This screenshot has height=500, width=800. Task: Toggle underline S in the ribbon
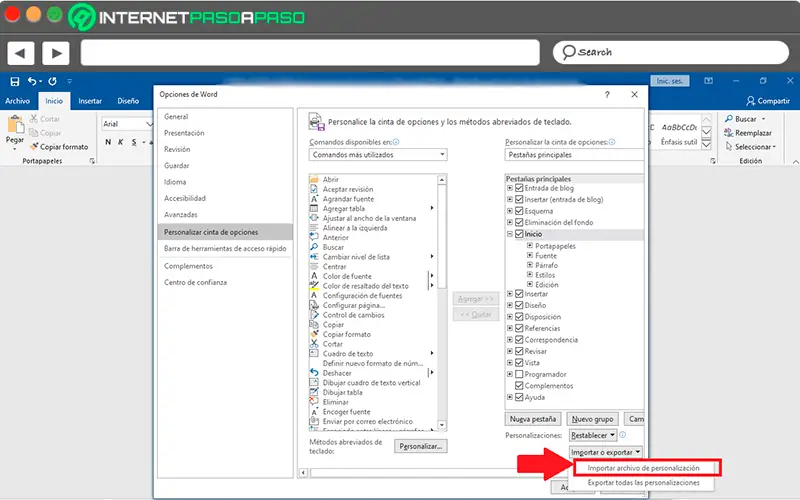[x=134, y=142]
